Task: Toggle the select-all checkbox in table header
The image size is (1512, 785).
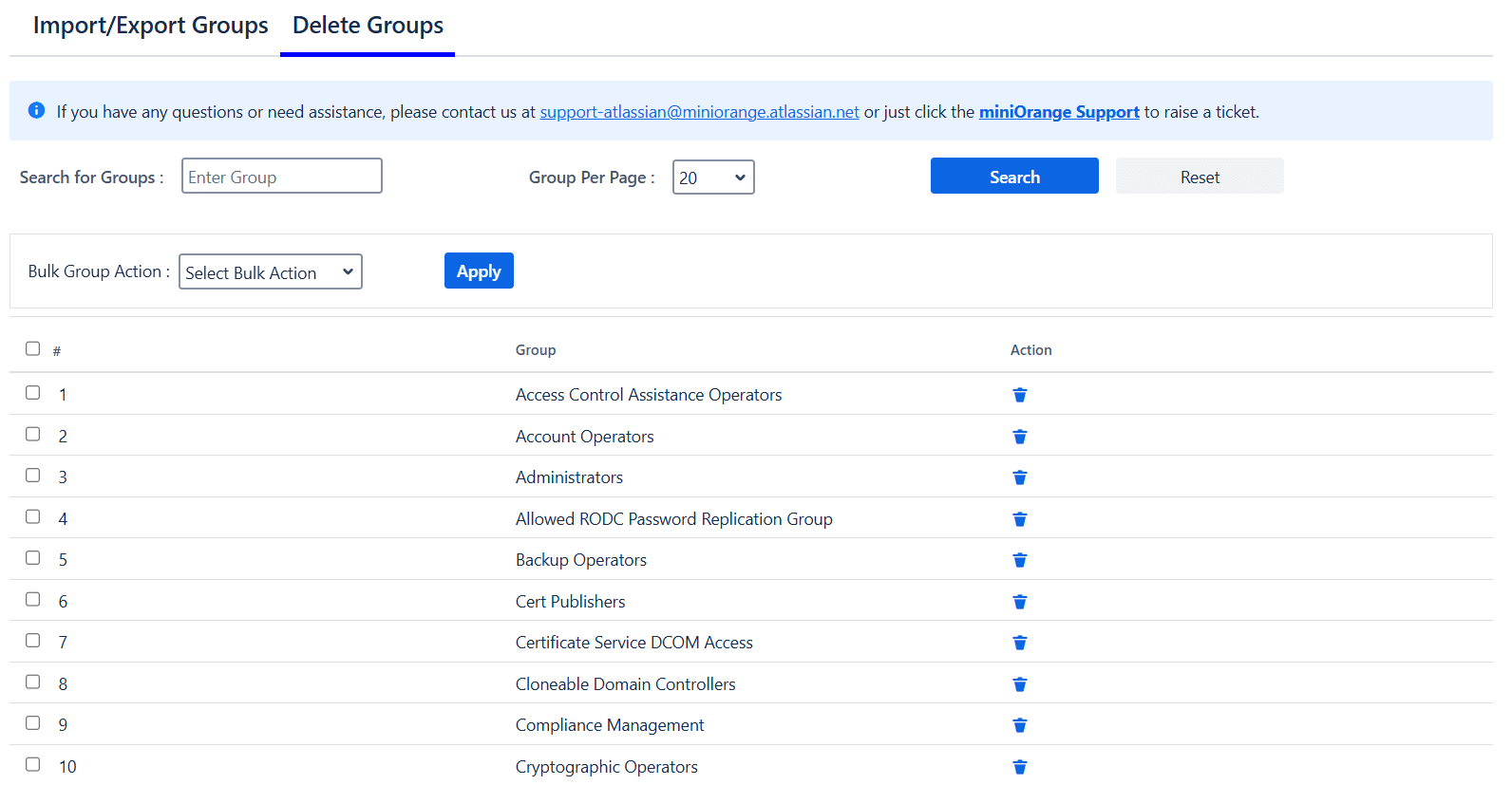Action: point(33,348)
